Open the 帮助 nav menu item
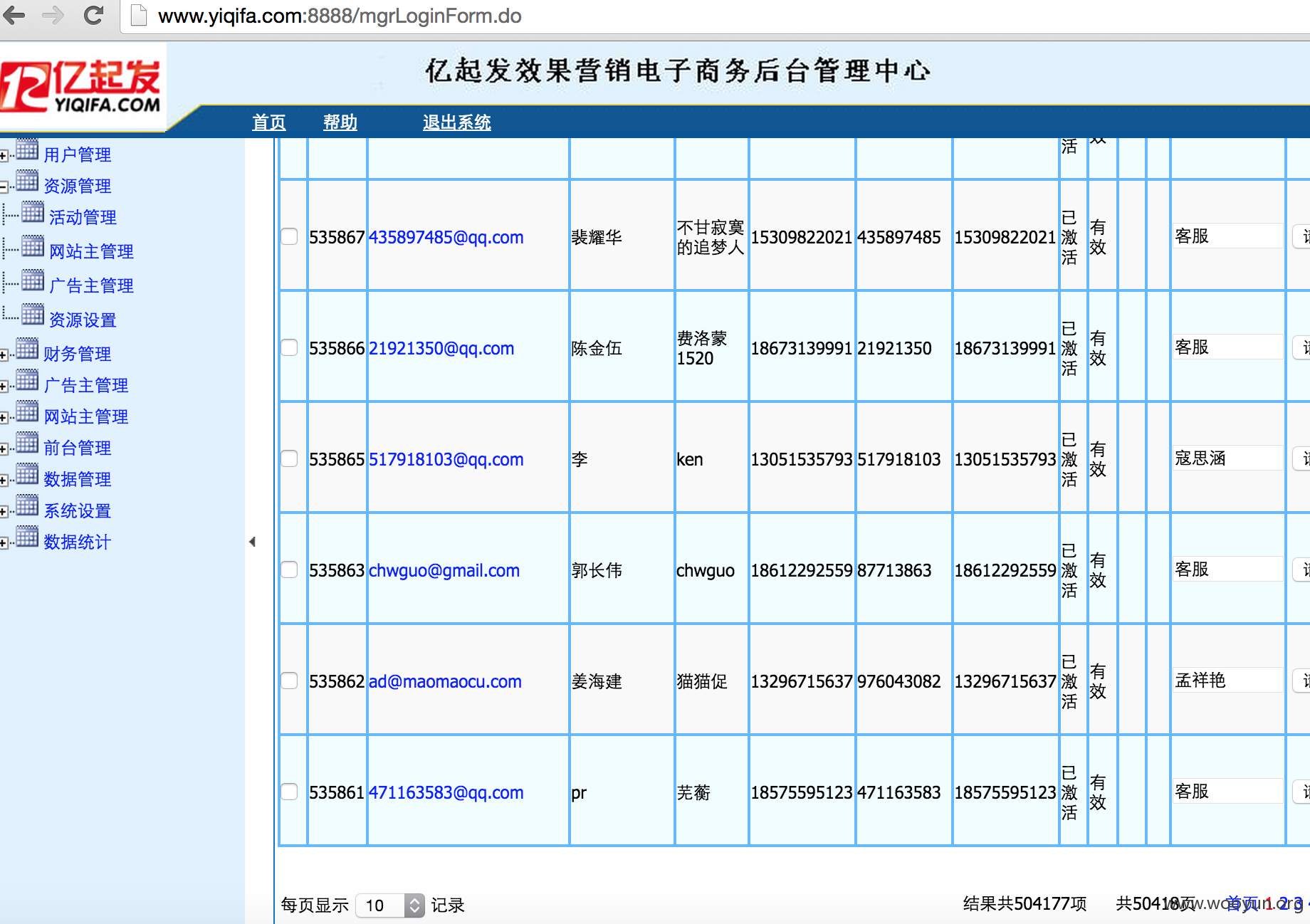 [340, 122]
